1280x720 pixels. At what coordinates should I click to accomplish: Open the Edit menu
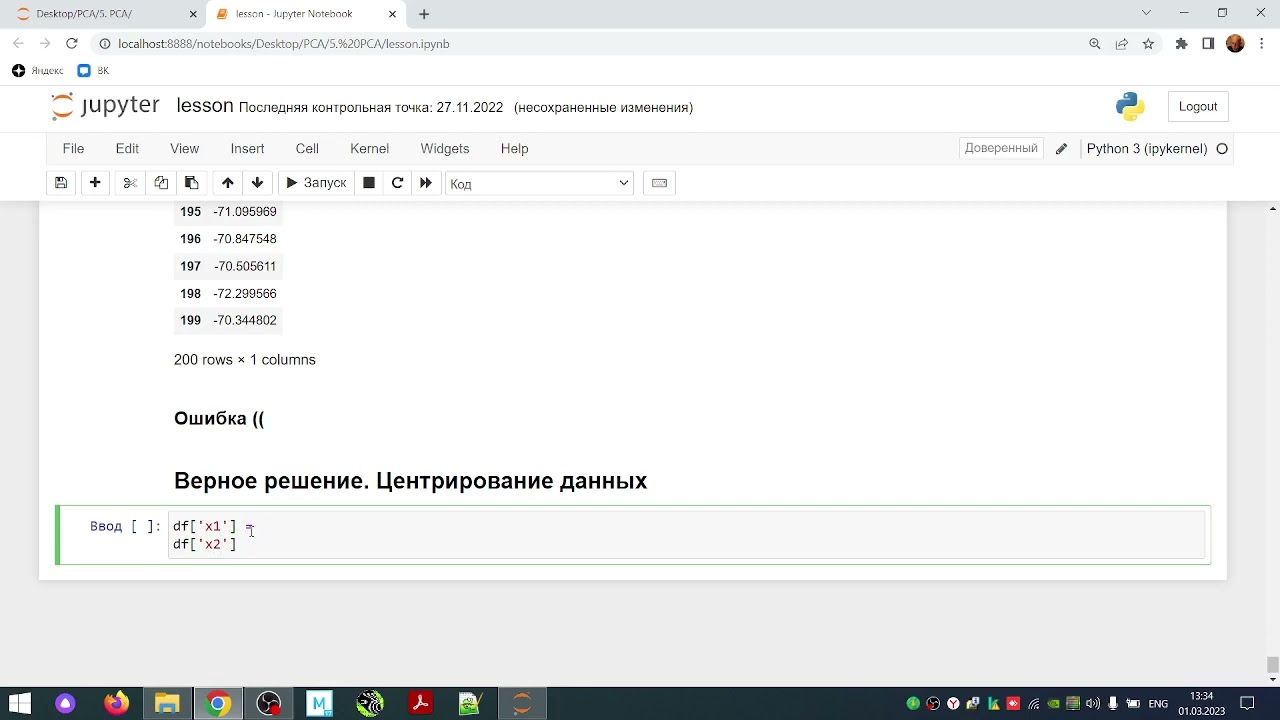pos(127,148)
